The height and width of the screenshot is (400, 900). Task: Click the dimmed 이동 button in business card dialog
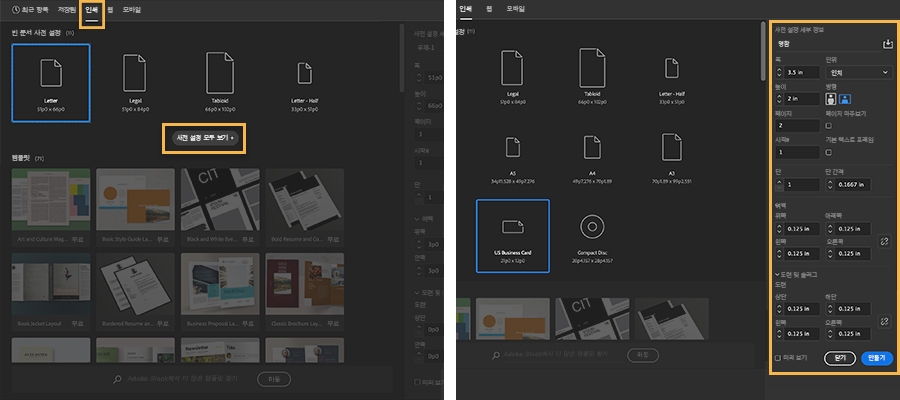coord(643,355)
